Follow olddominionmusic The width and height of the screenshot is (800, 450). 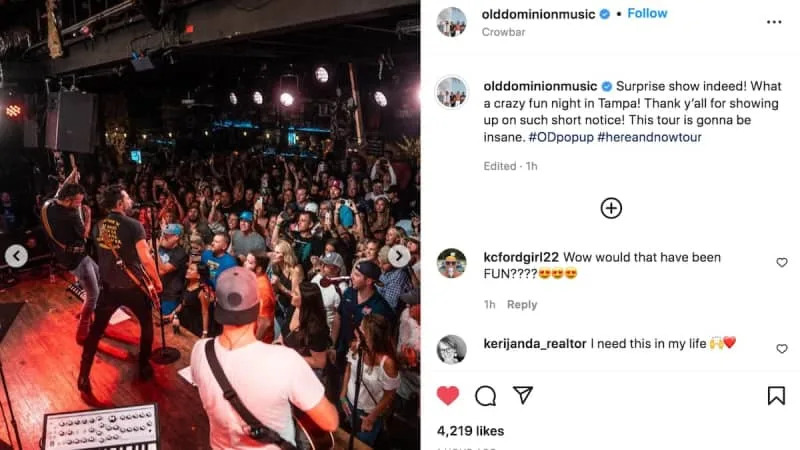click(x=647, y=13)
